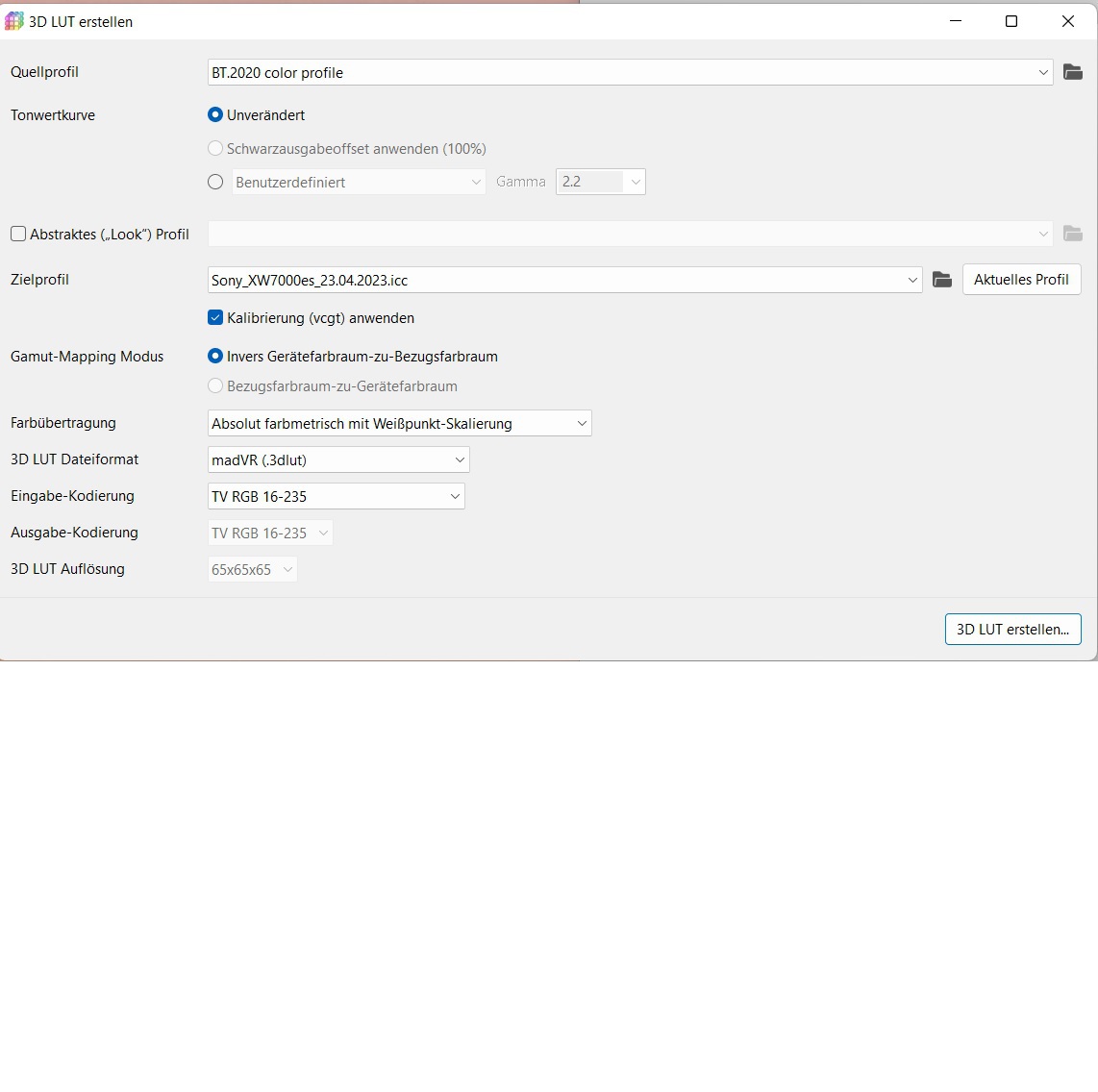
Task: Click the 3D LUT erstellen... button
Action: [x=1012, y=630]
